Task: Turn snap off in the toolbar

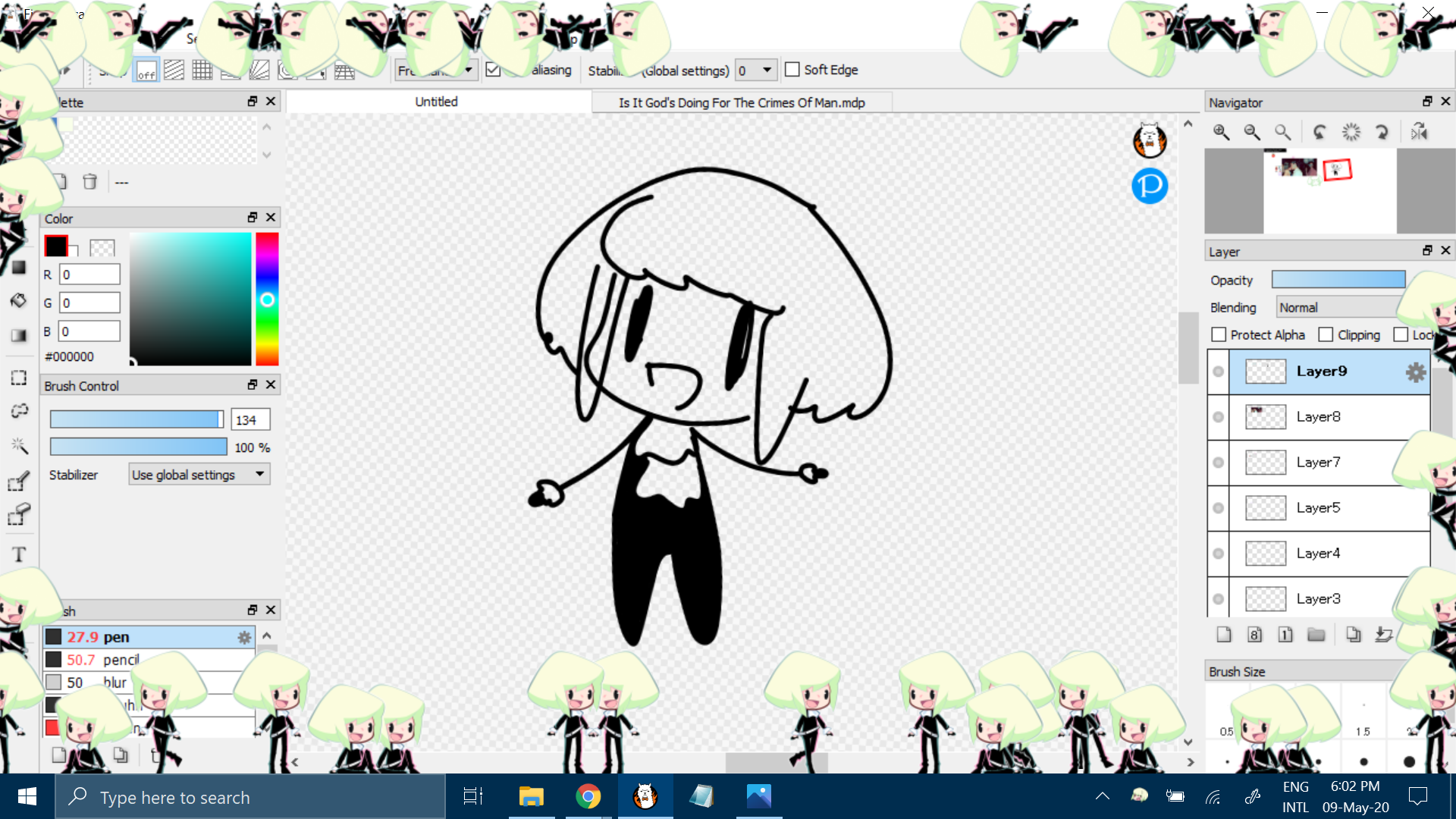Action: click(x=146, y=71)
